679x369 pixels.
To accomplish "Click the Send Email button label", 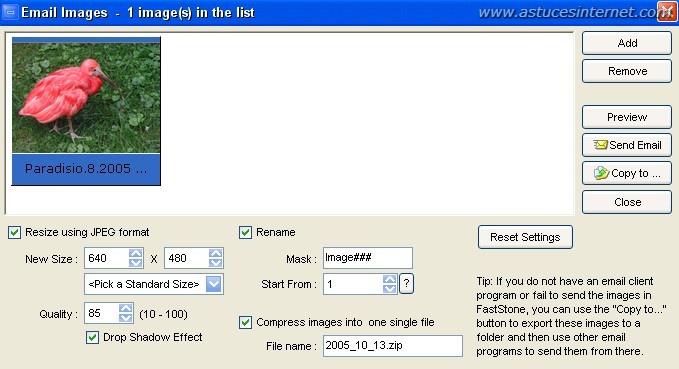I will [x=635, y=145].
